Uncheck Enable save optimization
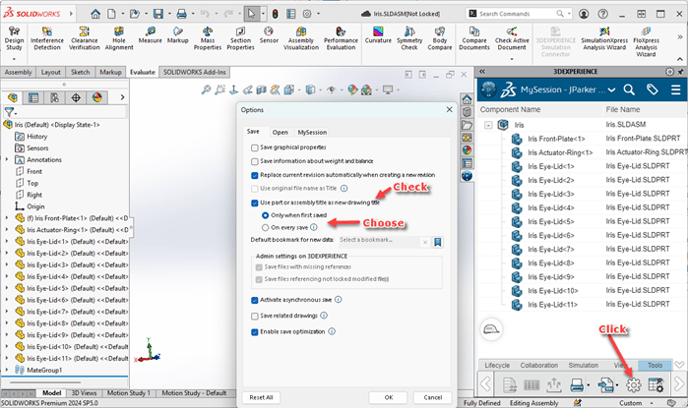This screenshot has height=408, width=688. [254, 332]
